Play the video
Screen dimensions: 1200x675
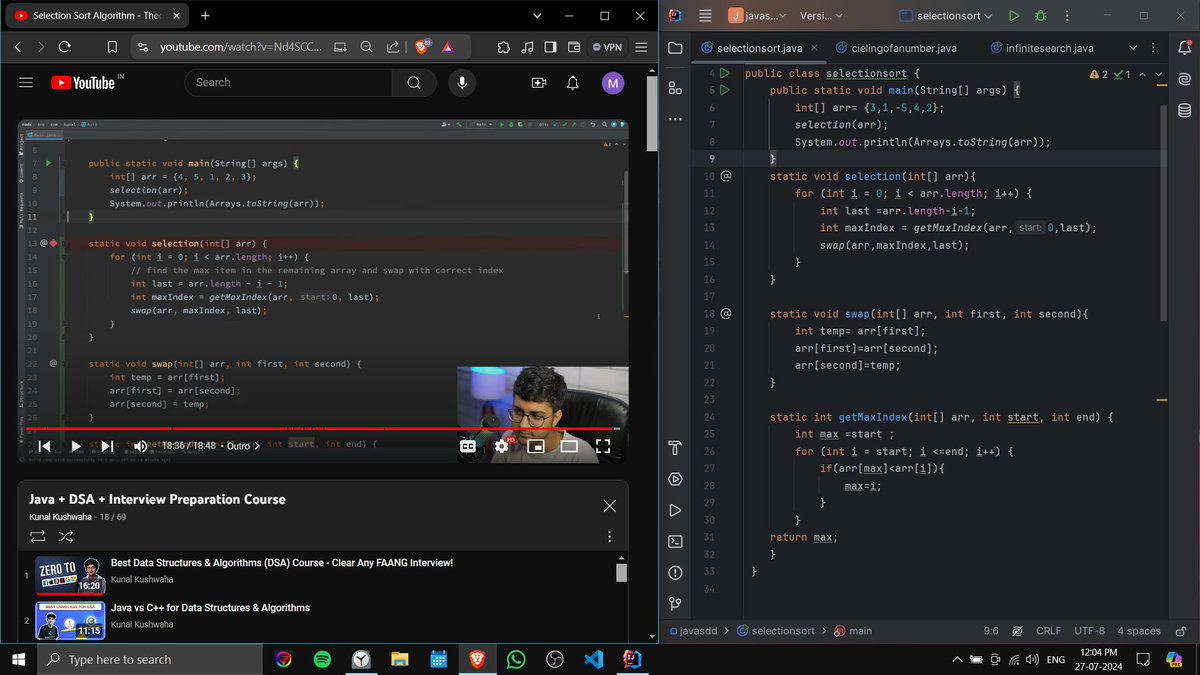pos(75,446)
